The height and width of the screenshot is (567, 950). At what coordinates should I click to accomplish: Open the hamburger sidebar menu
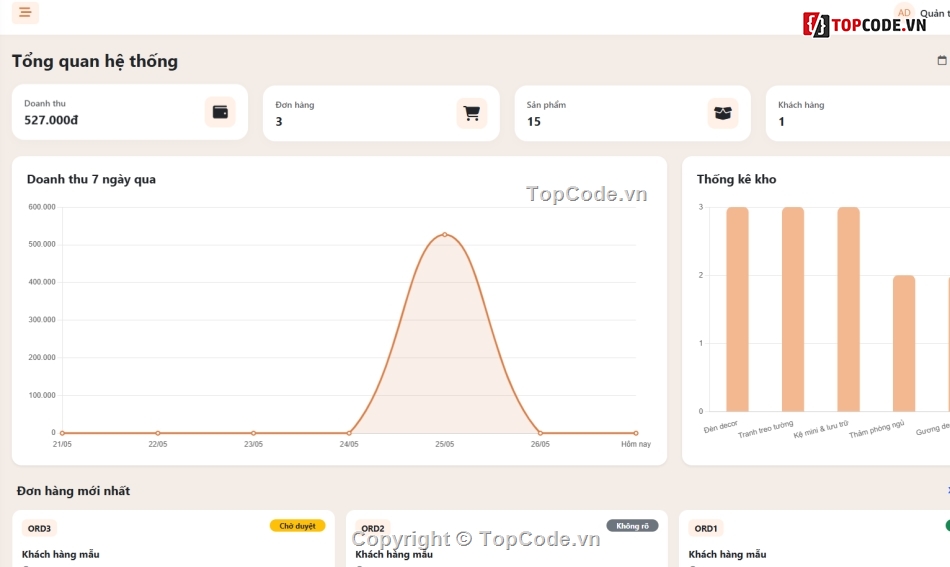[25, 12]
